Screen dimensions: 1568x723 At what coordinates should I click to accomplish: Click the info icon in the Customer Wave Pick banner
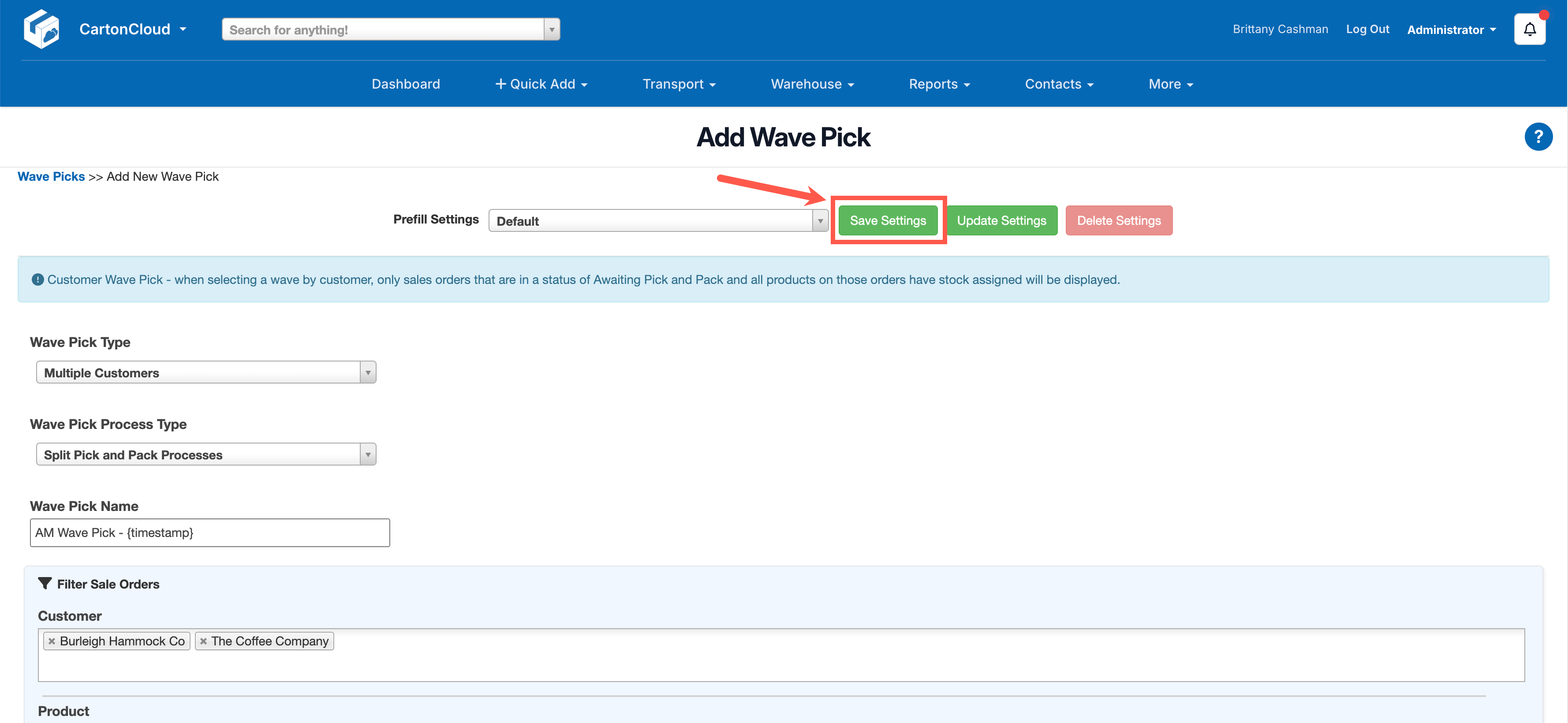point(37,280)
